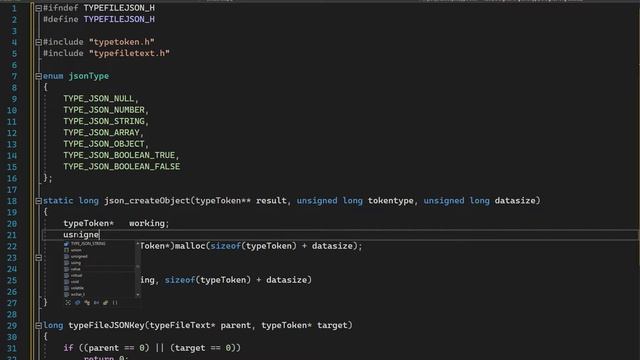Click the word 'jsonType' on line 7
The height and width of the screenshot is (360, 640).
coord(89,76)
